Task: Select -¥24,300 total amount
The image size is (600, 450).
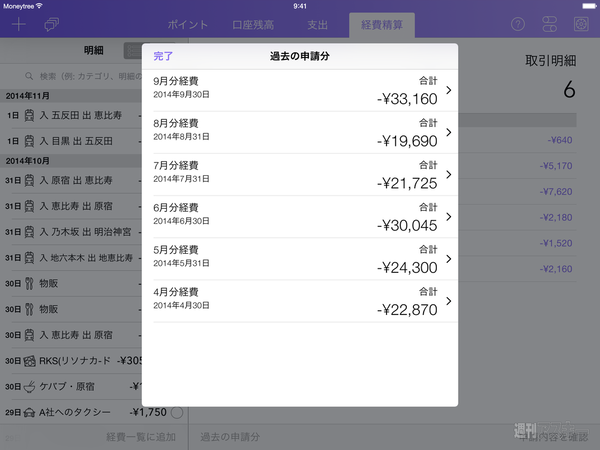Action: [407, 267]
